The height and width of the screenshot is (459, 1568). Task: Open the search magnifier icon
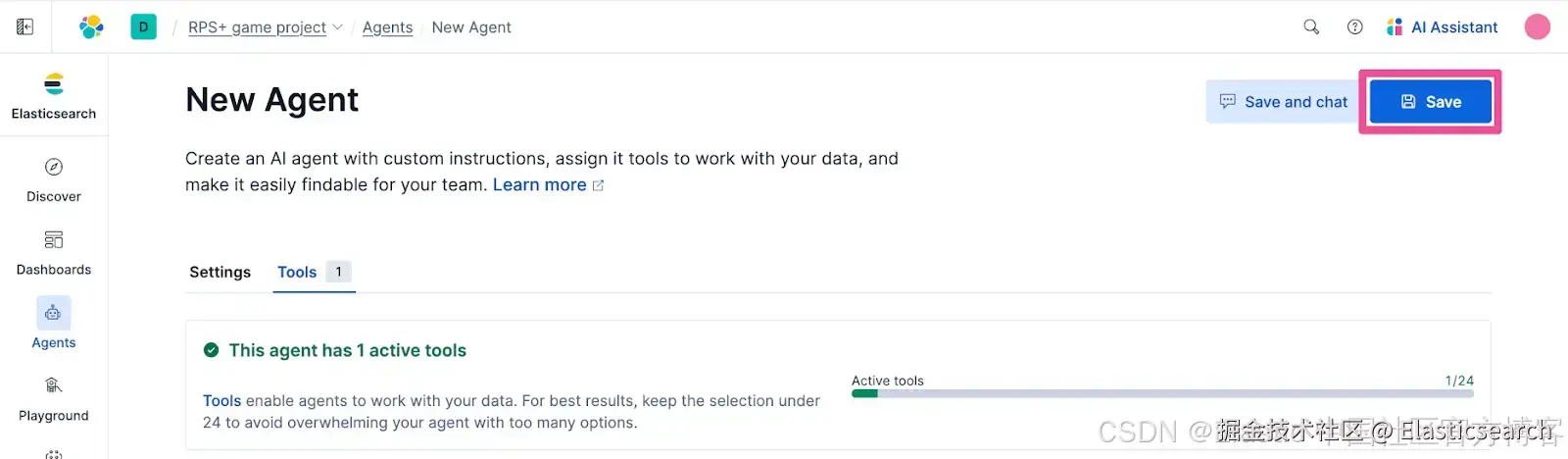[x=1311, y=27]
